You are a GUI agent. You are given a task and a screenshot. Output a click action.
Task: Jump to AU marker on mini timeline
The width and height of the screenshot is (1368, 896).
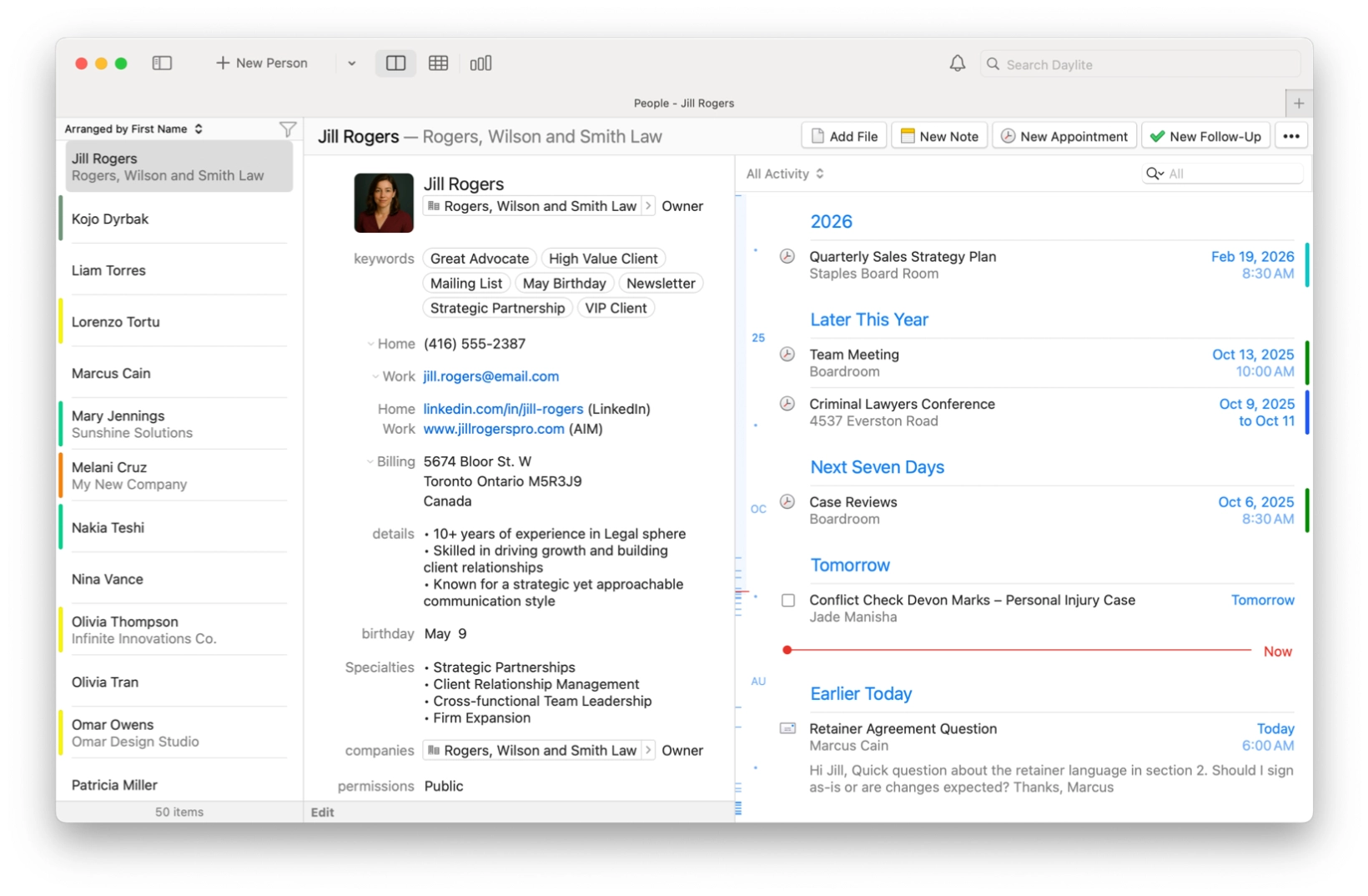point(757,682)
